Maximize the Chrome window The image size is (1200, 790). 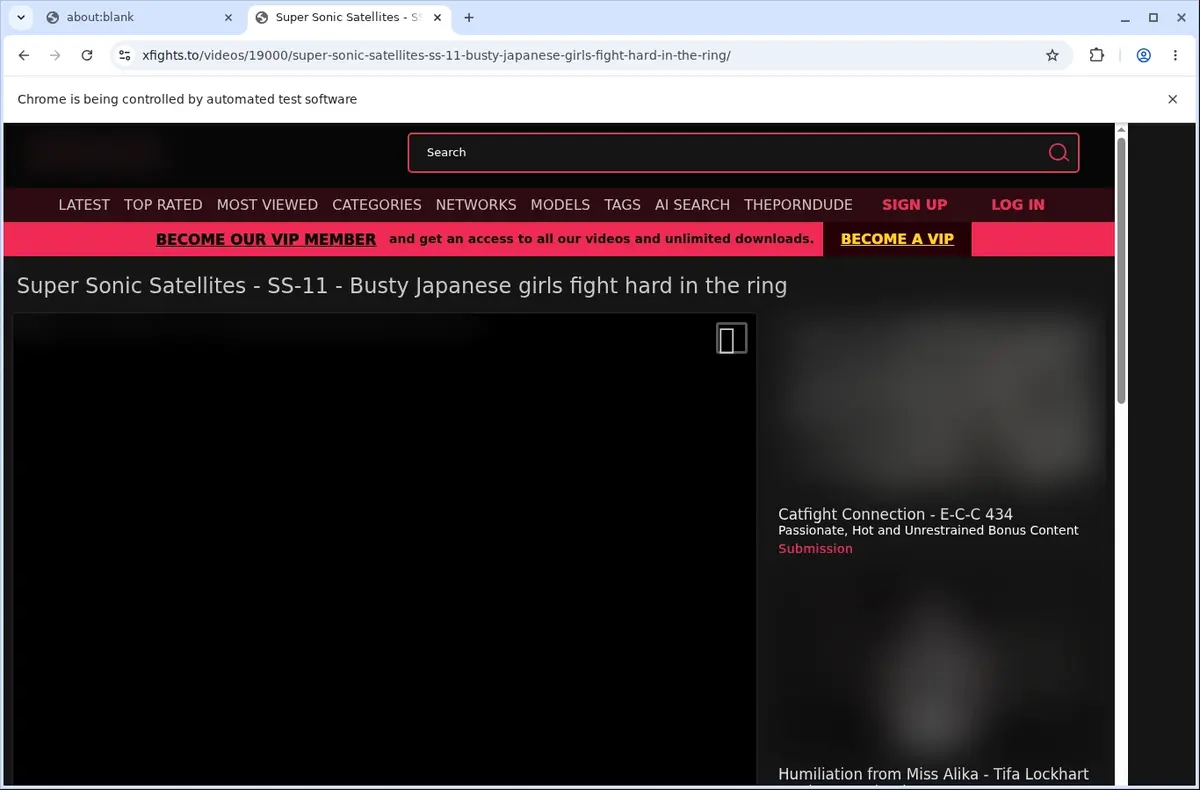pyautogui.click(x=1153, y=17)
